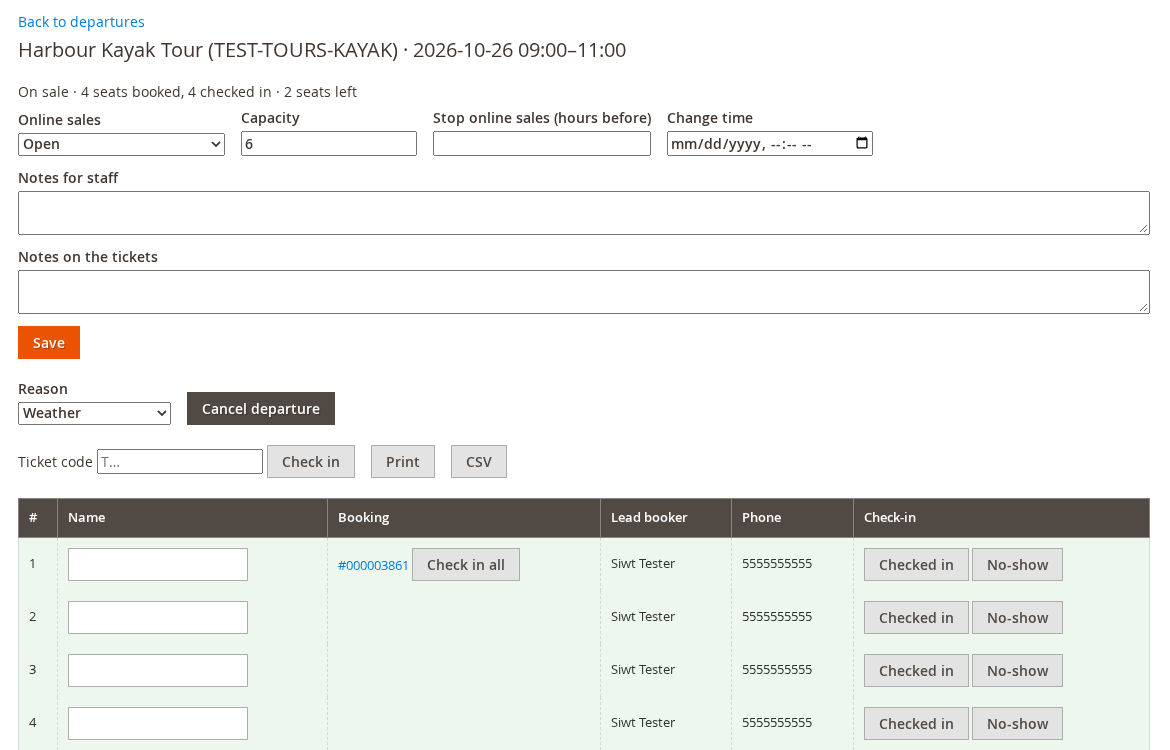Viewport: 1170px width, 750px height.
Task: Click the Cancel departure button
Action: 260,409
